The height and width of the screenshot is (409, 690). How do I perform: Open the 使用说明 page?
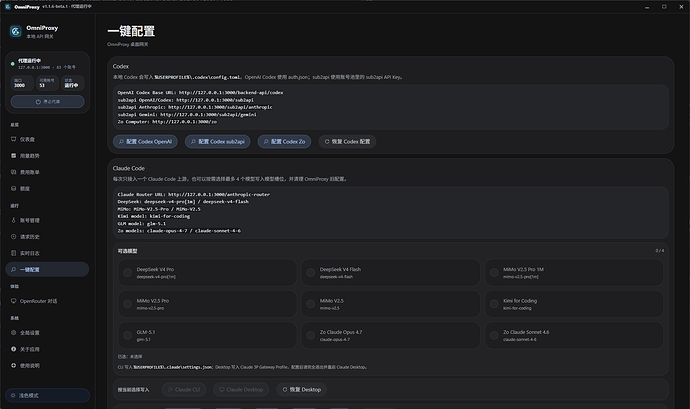click(47, 365)
